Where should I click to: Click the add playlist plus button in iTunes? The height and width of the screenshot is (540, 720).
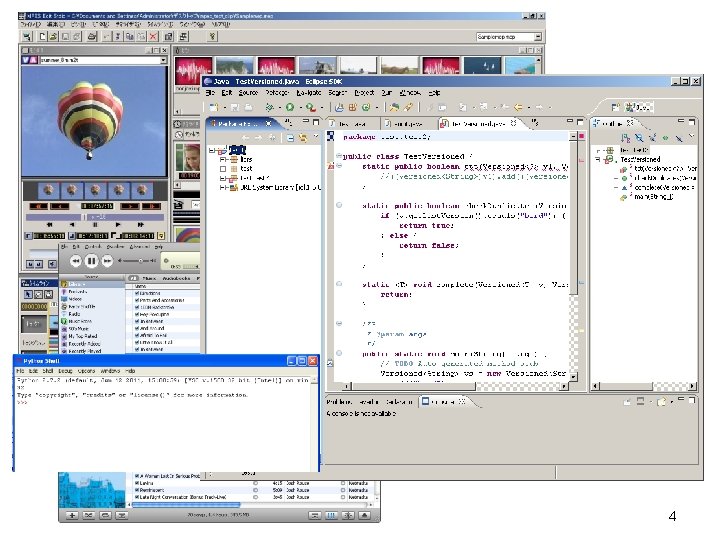(x=70, y=515)
